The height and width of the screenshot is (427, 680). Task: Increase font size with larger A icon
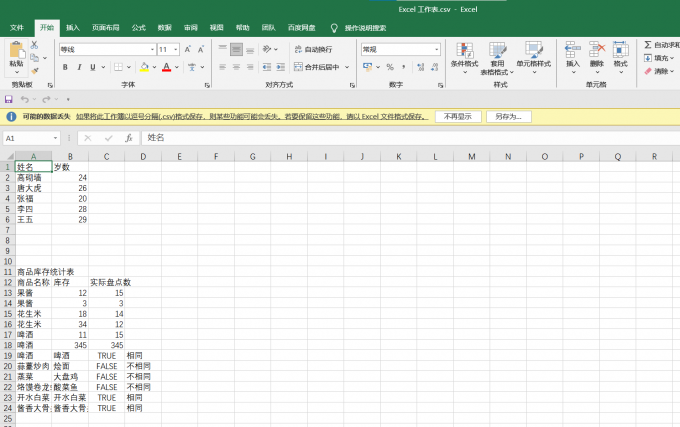[188, 49]
